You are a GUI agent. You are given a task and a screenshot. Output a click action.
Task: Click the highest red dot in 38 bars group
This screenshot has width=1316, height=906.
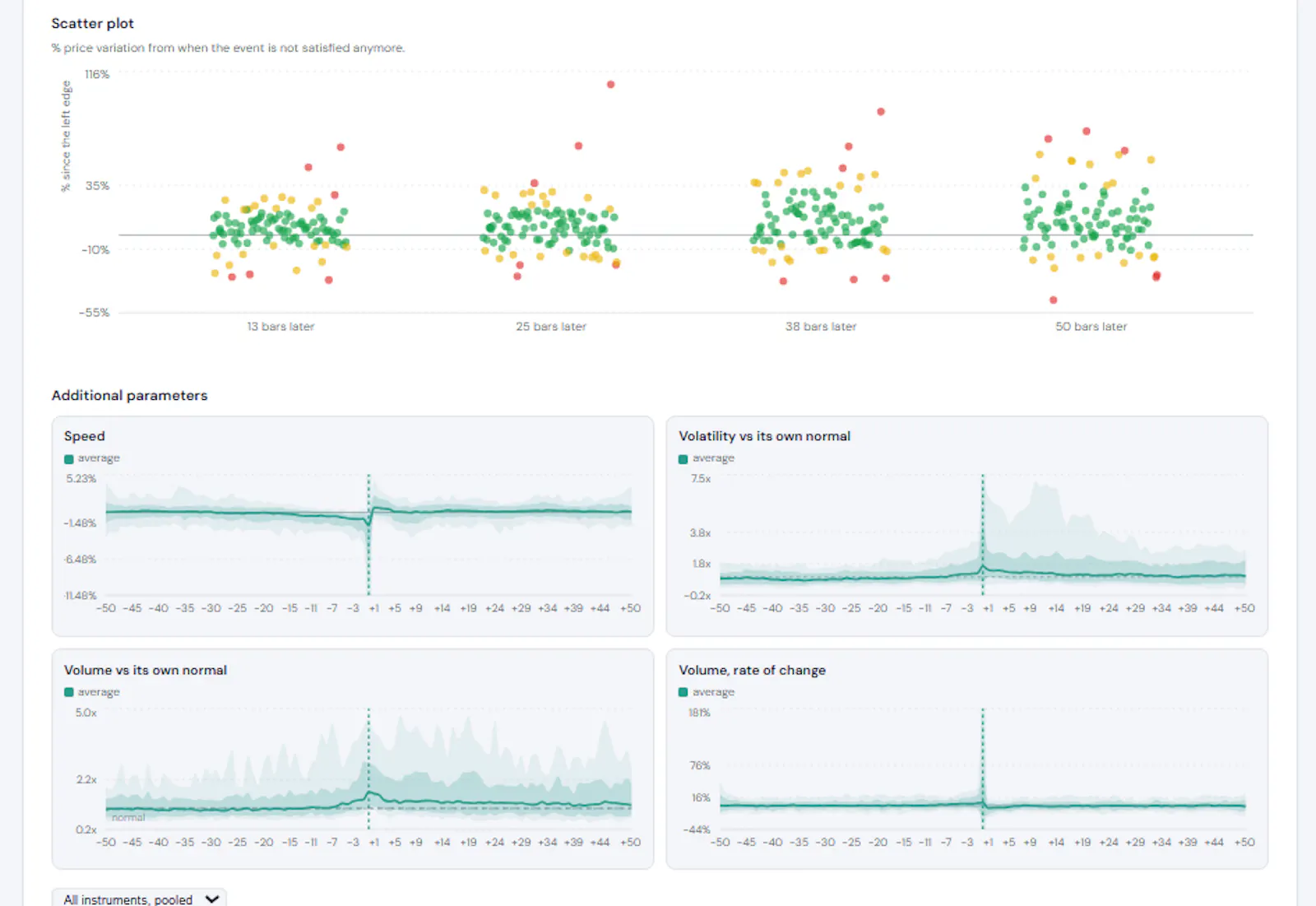point(881,112)
